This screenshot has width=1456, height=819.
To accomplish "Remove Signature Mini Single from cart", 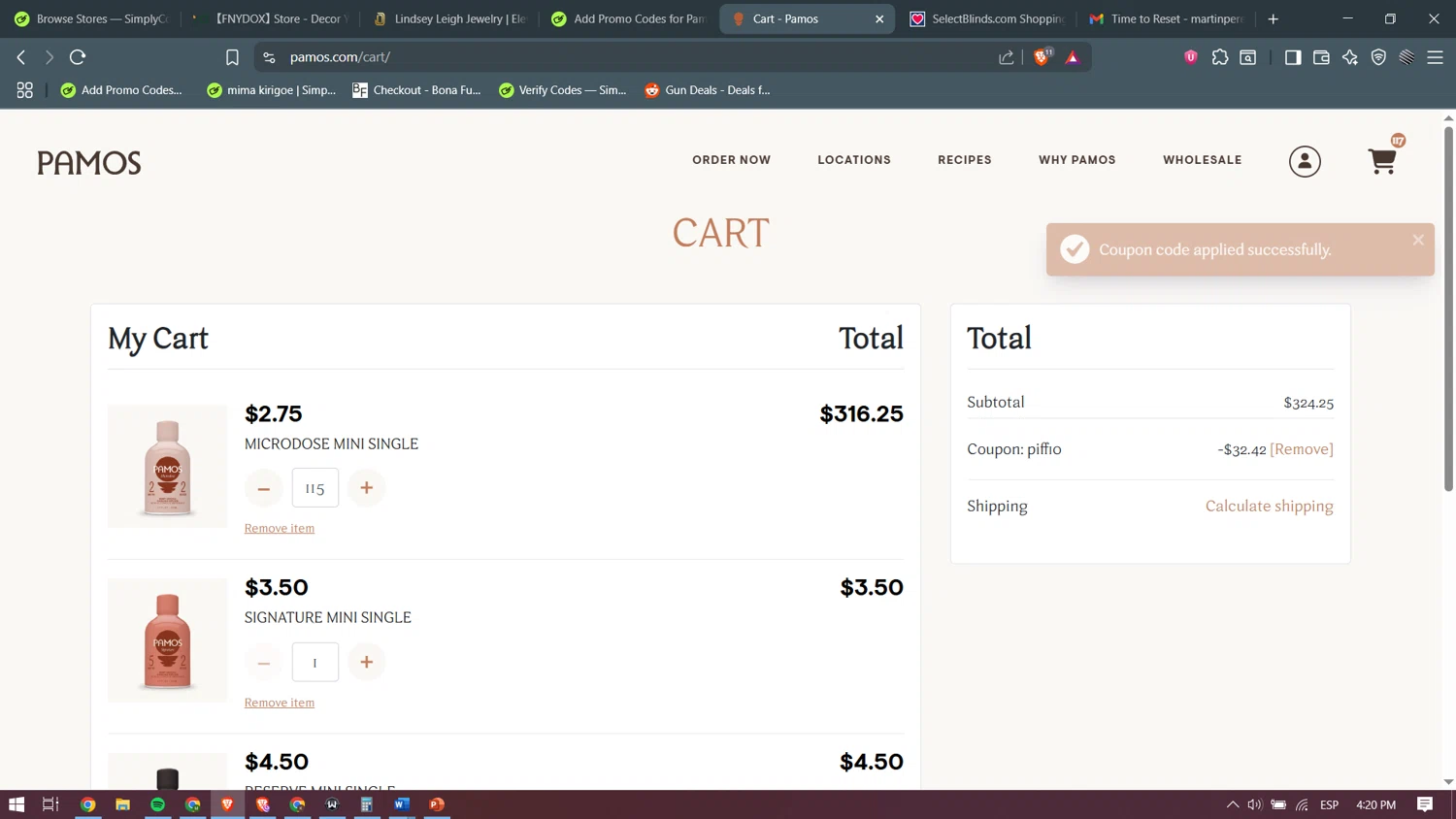I will [x=280, y=703].
